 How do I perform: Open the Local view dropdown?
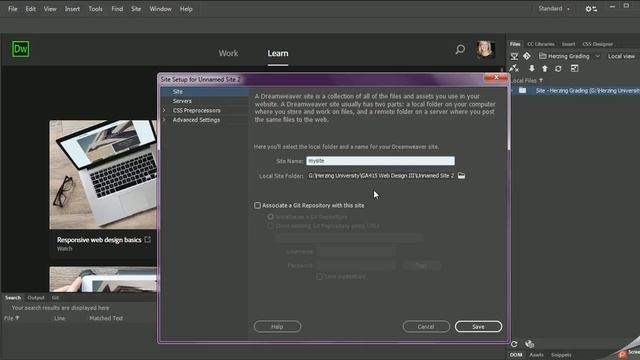621,56
